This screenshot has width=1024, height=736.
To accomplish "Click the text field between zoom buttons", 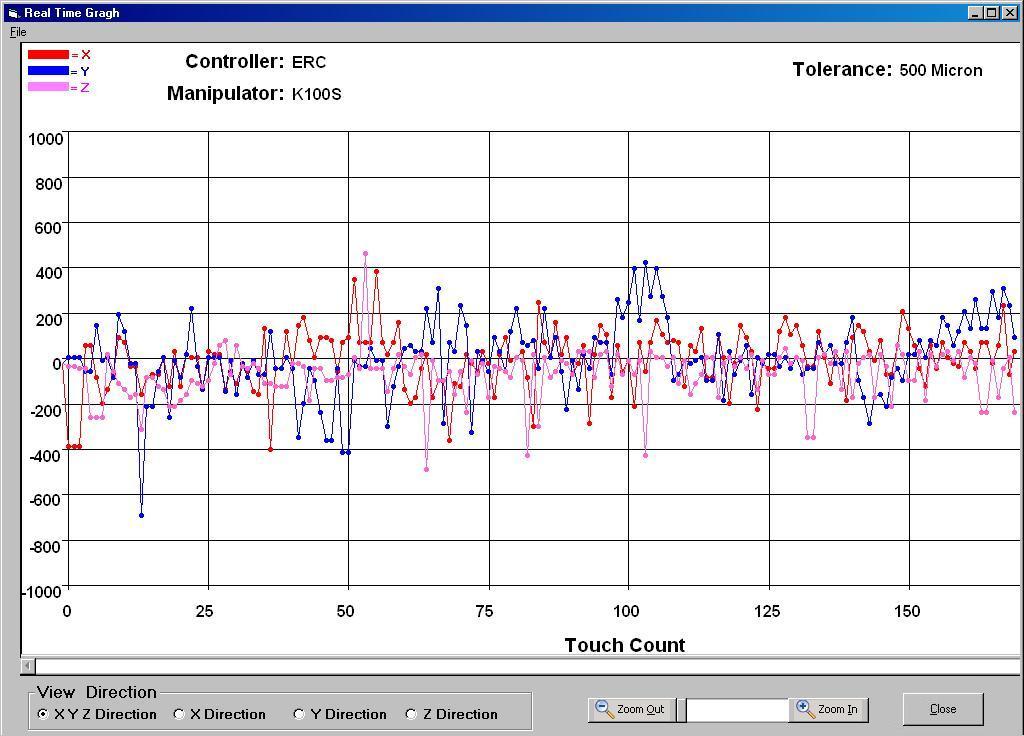I will pos(737,710).
